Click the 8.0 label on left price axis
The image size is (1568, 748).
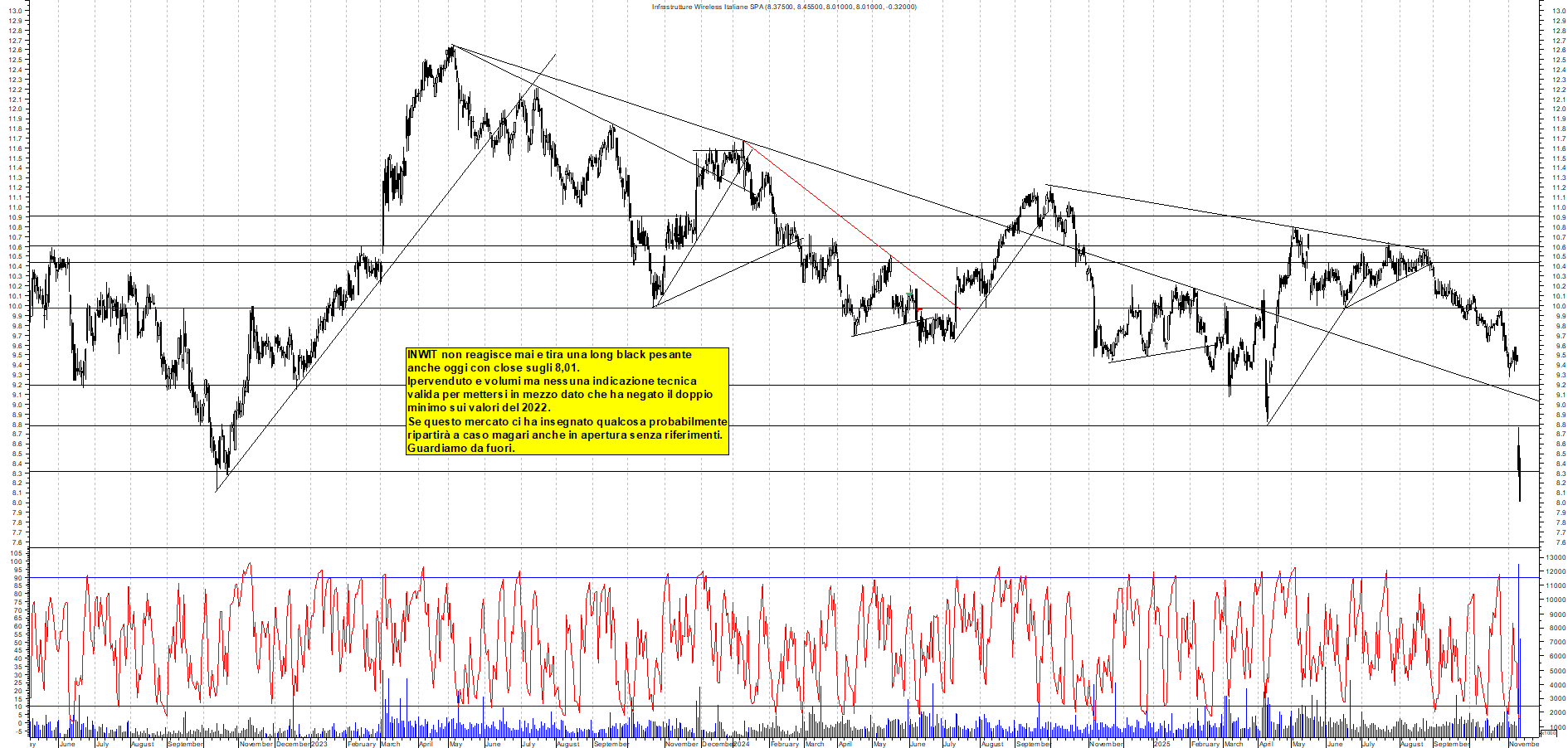tap(17, 503)
